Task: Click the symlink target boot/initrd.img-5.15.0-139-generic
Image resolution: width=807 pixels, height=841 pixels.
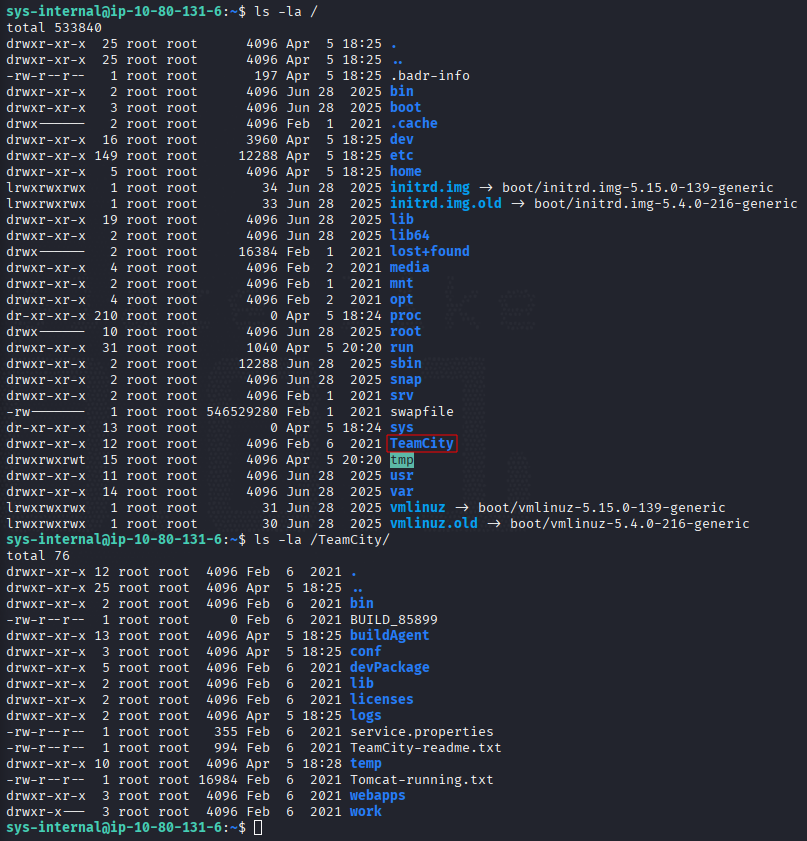Action: pos(638,188)
